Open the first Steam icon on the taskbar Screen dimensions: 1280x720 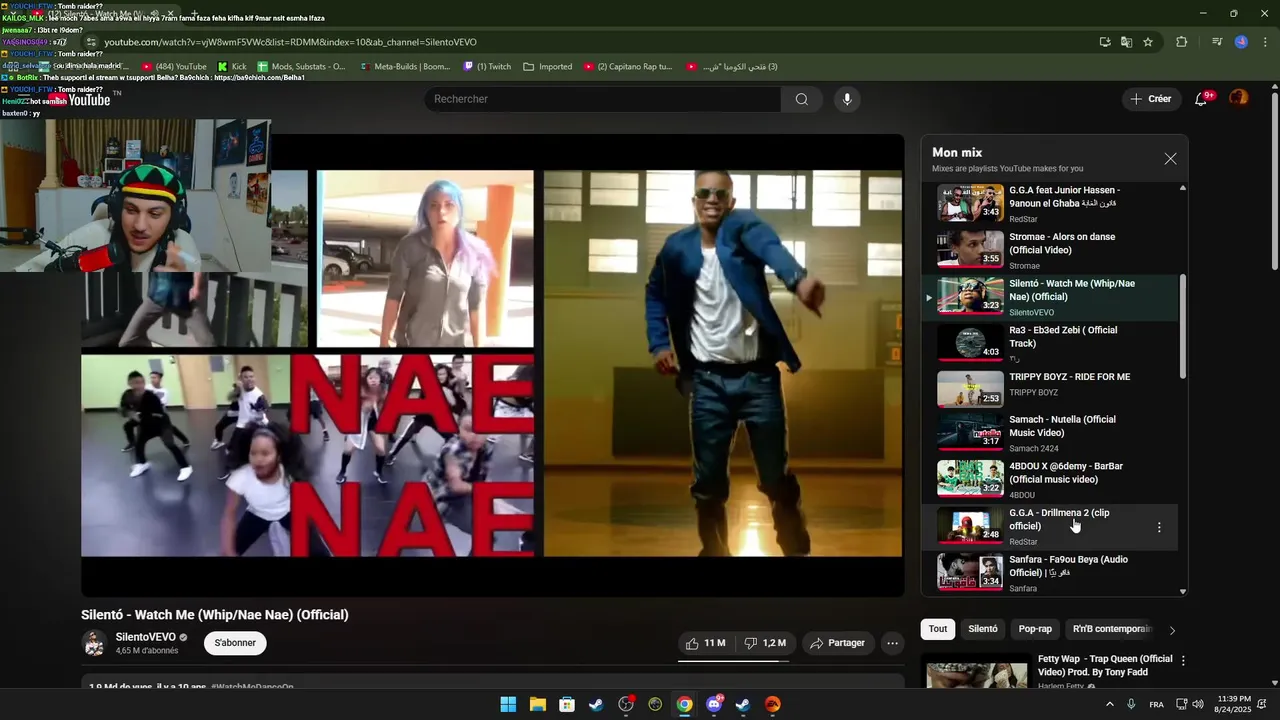coord(596,704)
